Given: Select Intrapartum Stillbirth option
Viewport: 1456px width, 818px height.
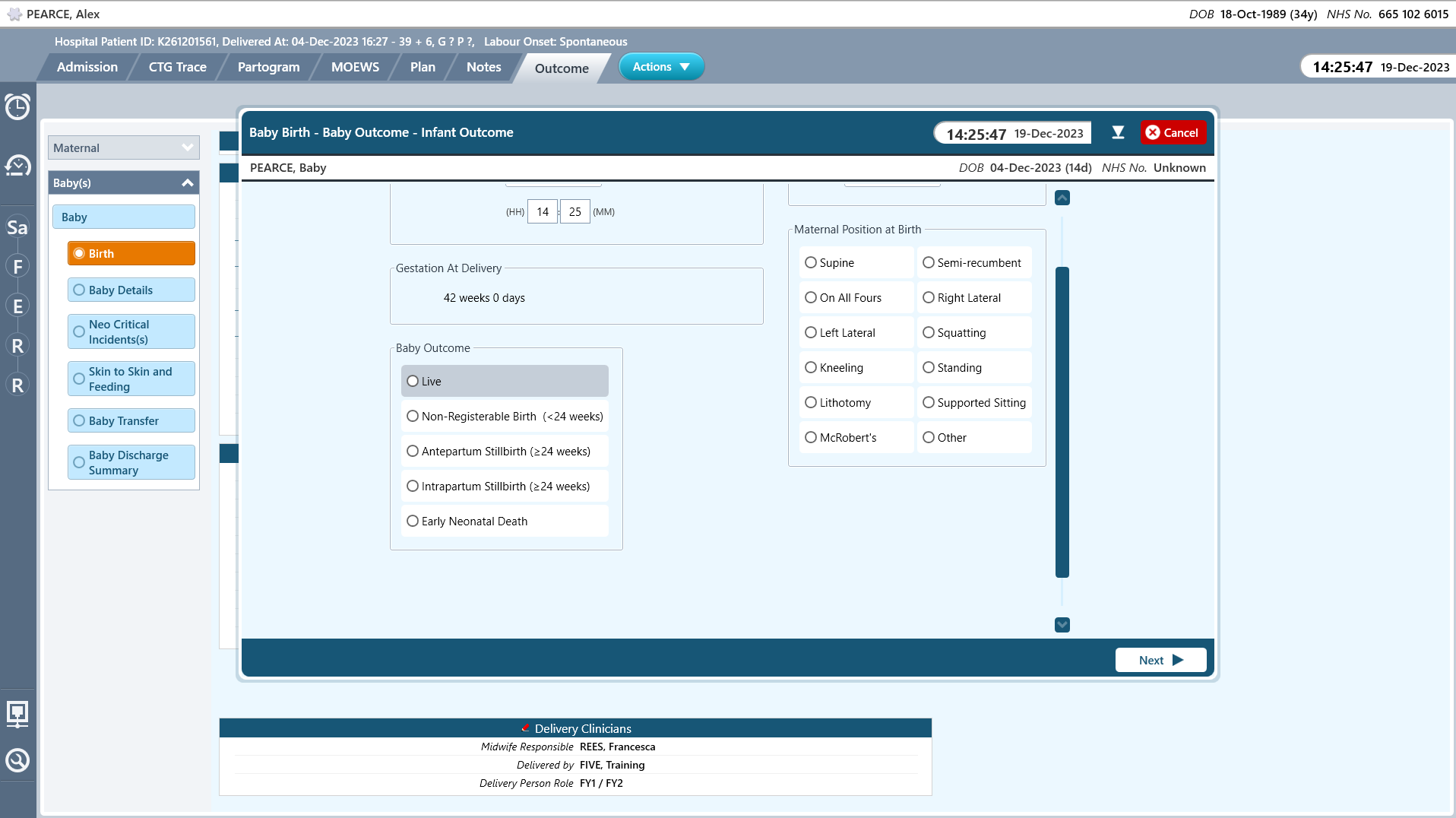Looking at the screenshot, I should point(505,486).
